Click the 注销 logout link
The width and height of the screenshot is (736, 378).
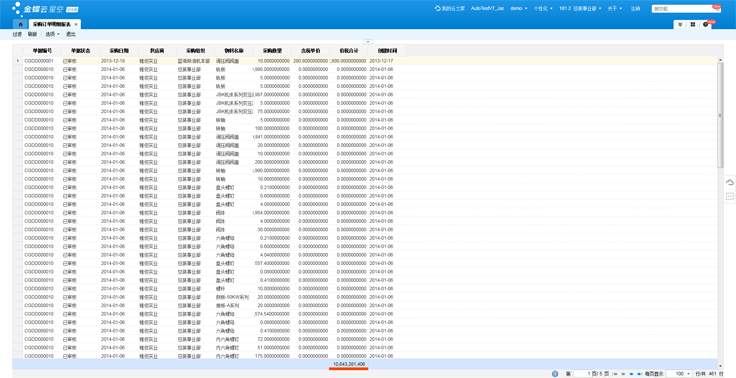point(635,8)
